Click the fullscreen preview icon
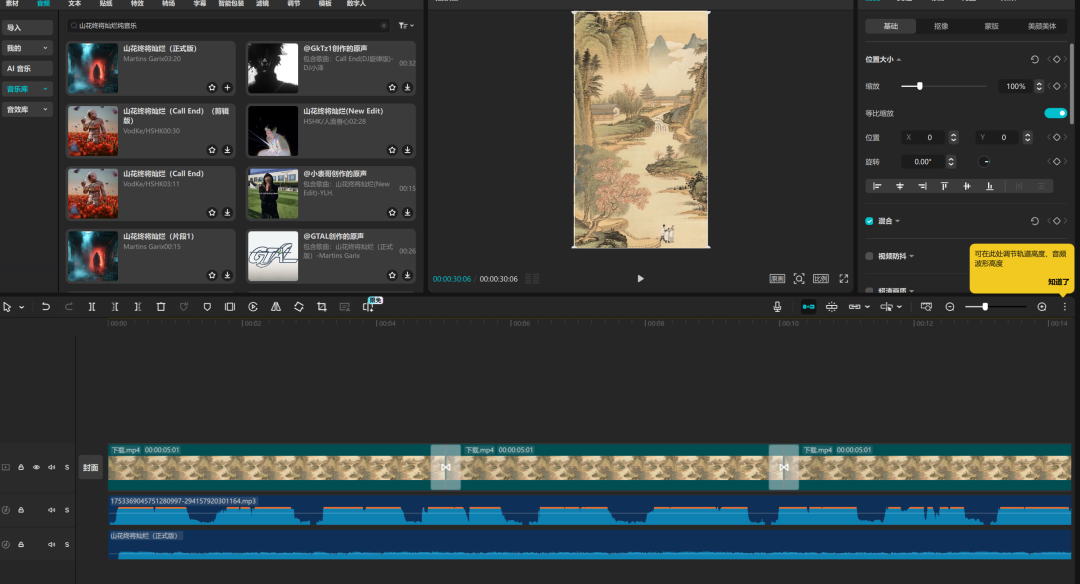 (844, 279)
